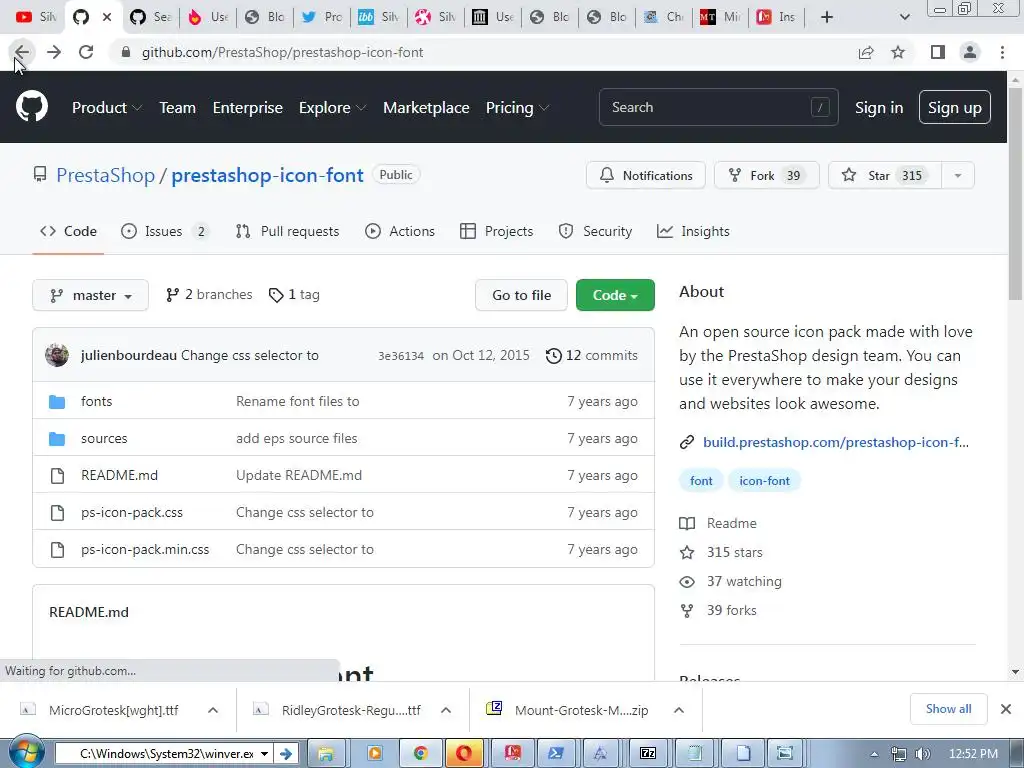The width and height of the screenshot is (1024, 768).
Task: Switch to the YouTube tab
Action: click(35, 17)
